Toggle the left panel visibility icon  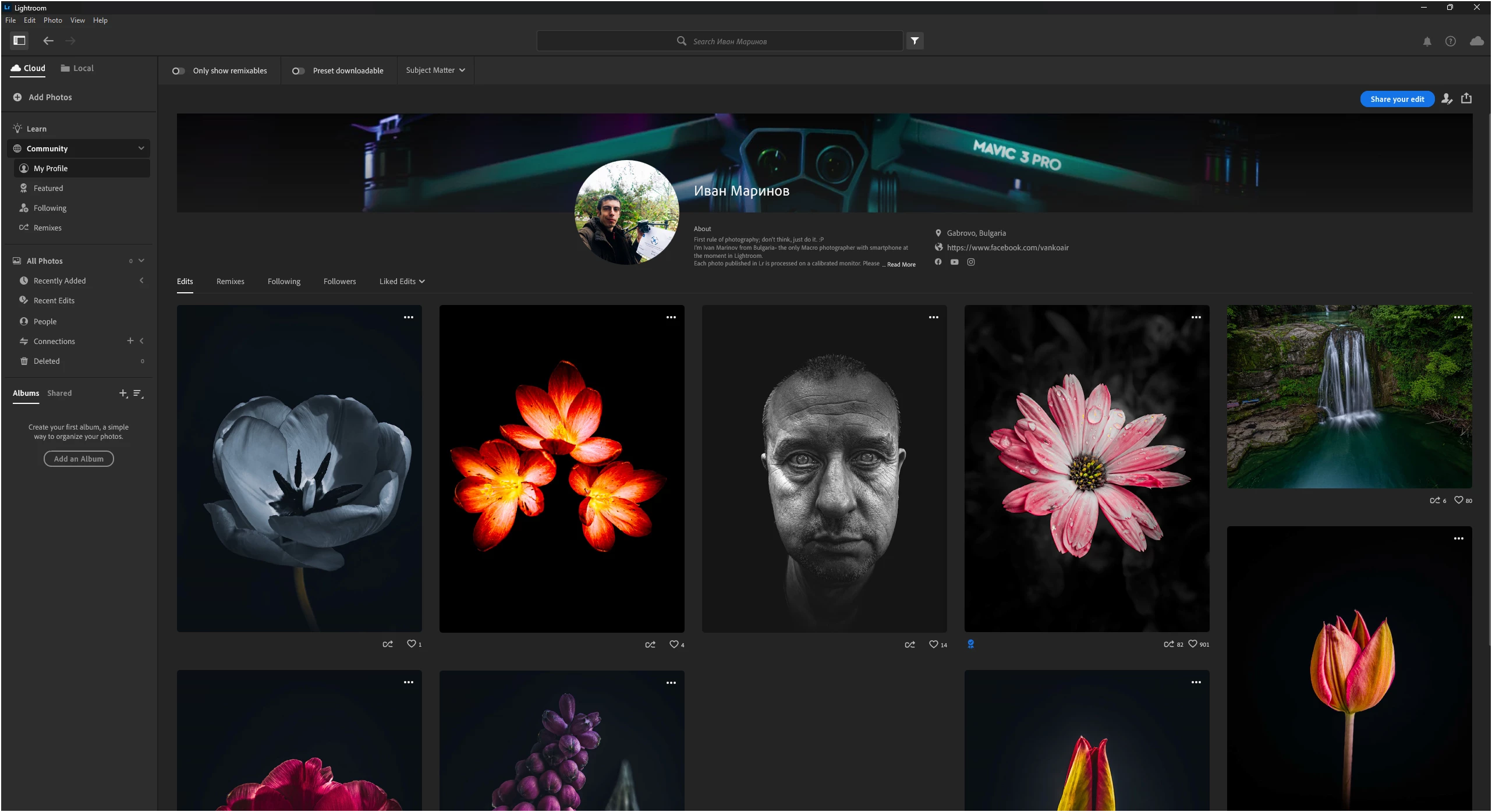pyautogui.click(x=19, y=40)
